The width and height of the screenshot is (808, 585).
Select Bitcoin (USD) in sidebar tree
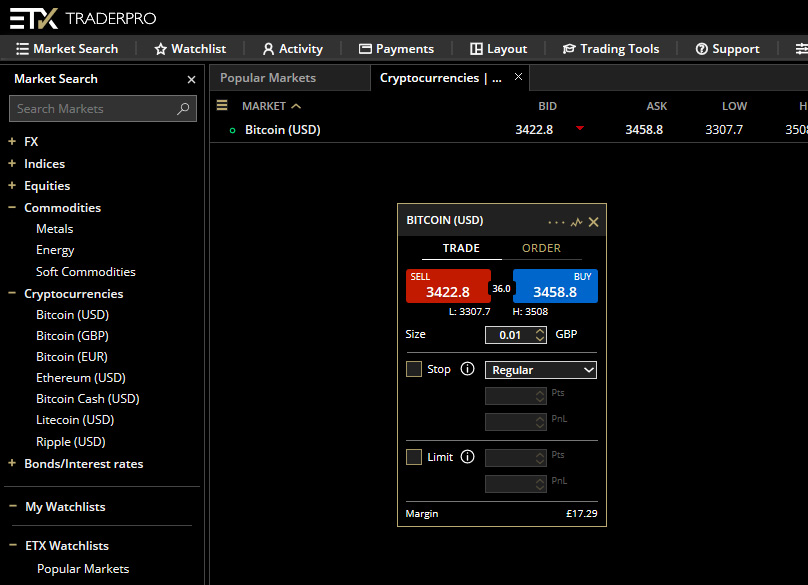pos(73,315)
